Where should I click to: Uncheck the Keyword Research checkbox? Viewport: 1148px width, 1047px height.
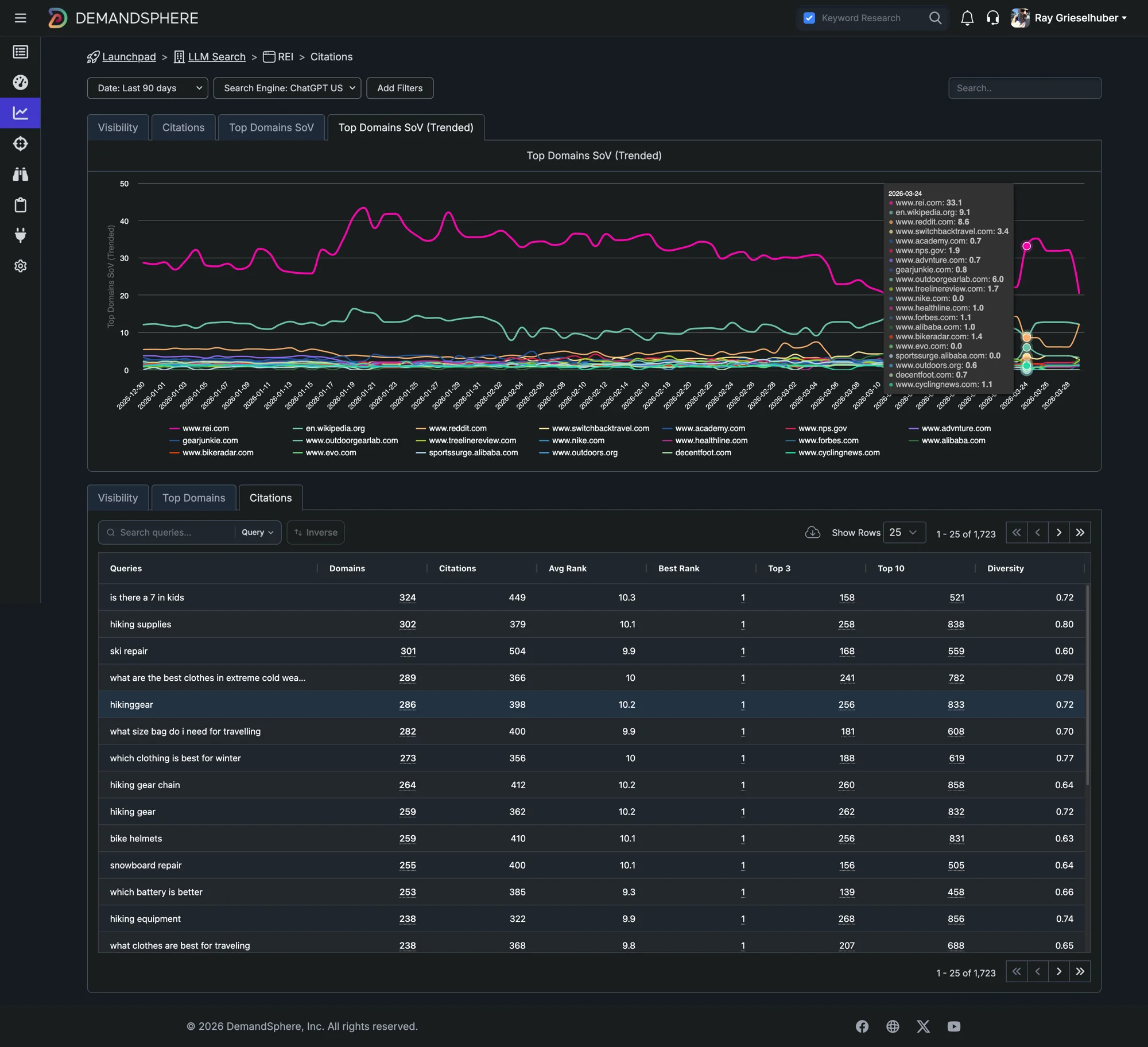click(x=809, y=18)
